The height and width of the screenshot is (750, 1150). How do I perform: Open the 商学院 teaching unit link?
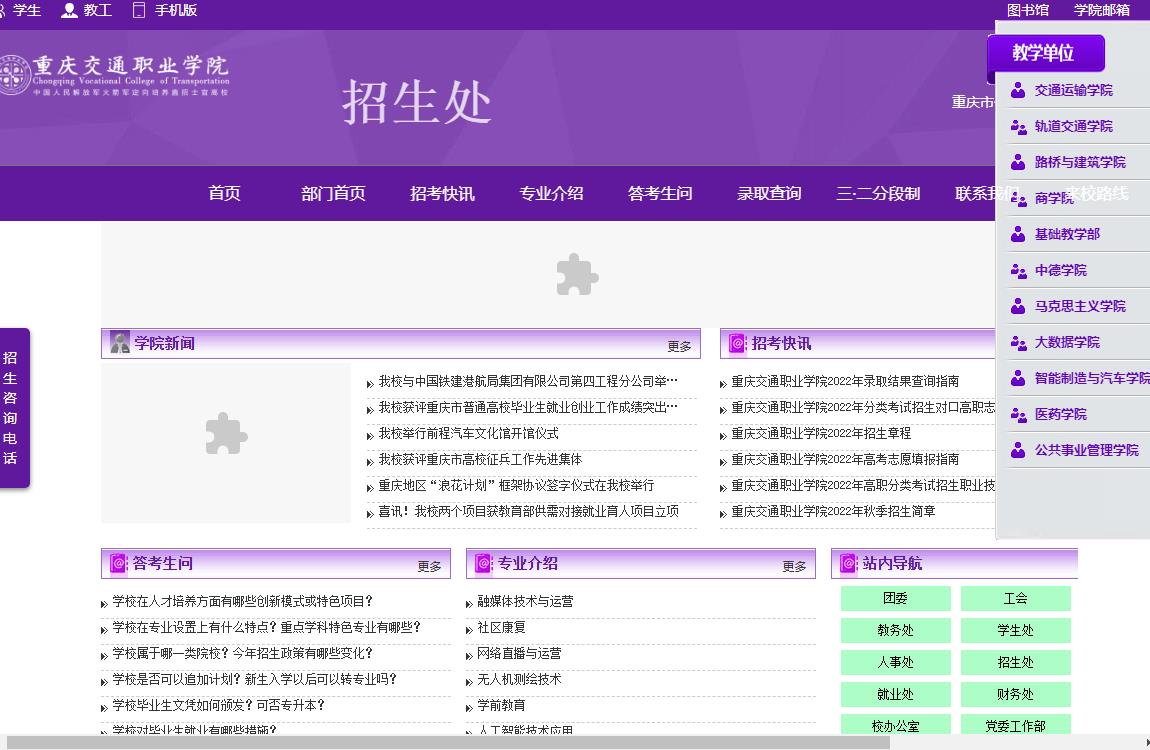[1054, 198]
